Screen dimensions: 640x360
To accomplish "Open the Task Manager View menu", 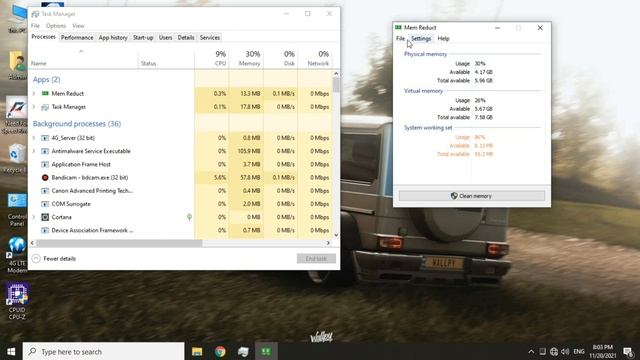I will tap(78, 26).
